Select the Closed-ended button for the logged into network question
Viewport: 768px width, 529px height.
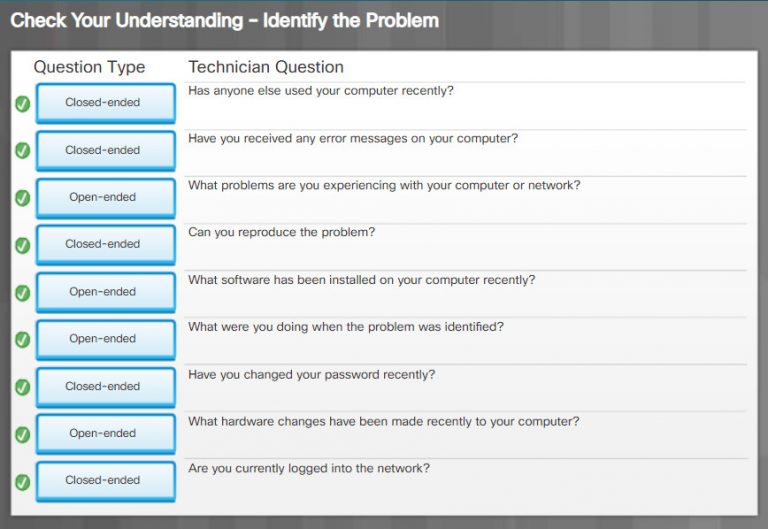click(105, 481)
